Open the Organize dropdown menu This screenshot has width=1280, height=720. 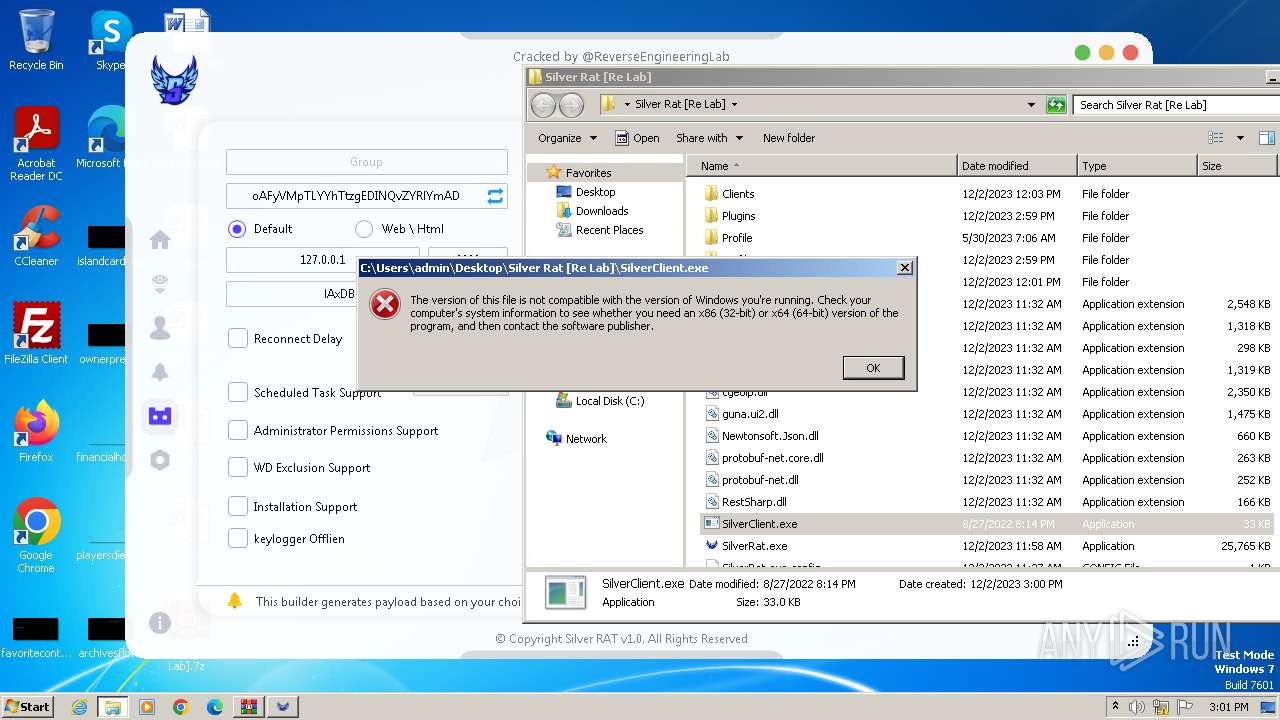tap(567, 138)
